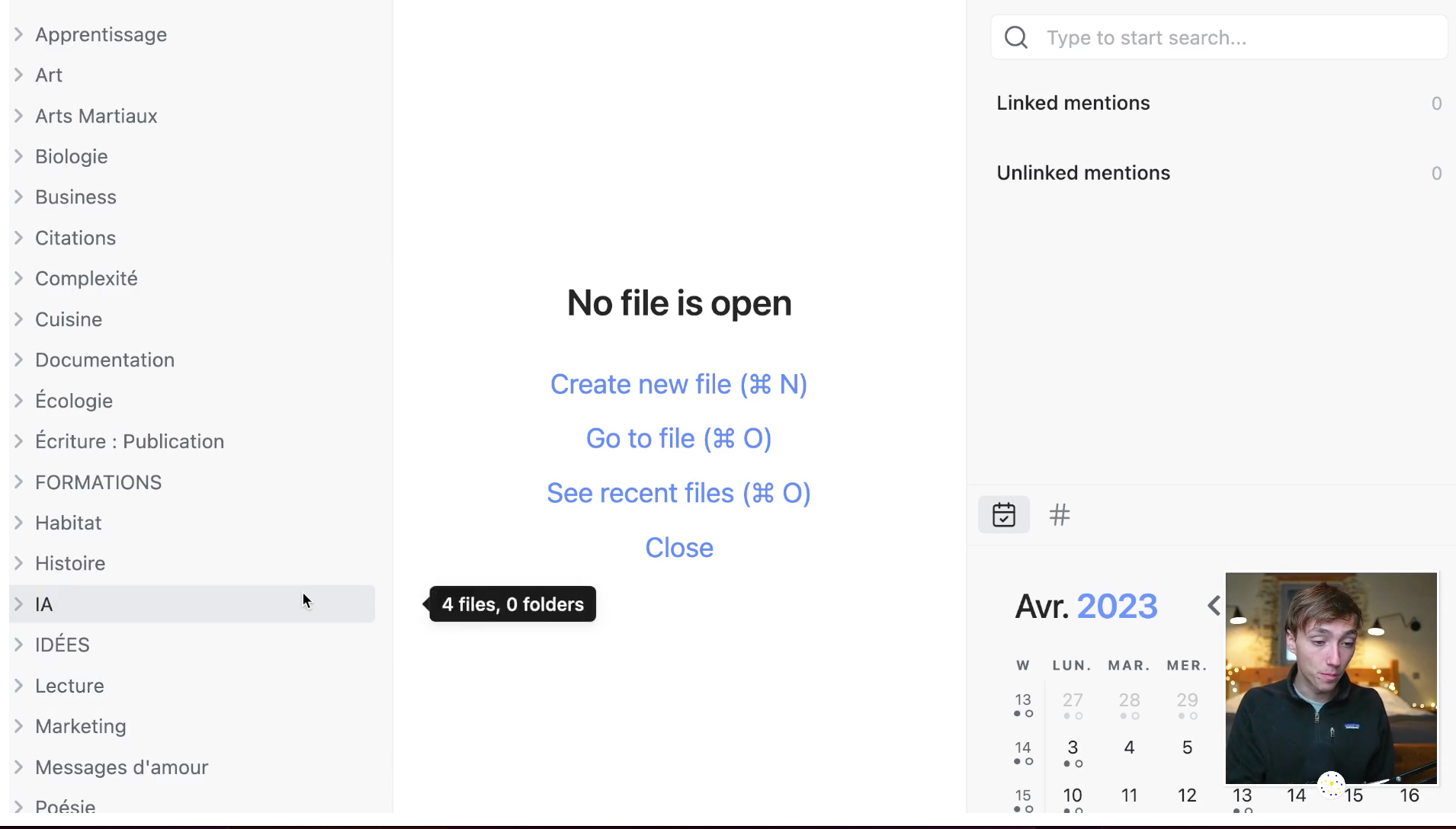Expand the Apprentissage folder

coord(101,34)
